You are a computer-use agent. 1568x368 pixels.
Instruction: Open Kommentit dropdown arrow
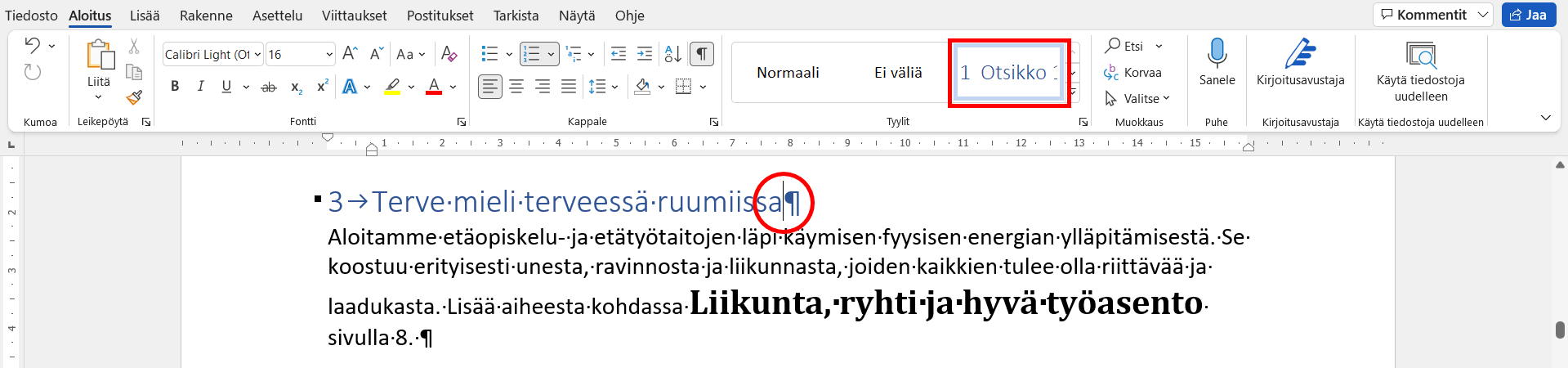tap(1483, 15)
